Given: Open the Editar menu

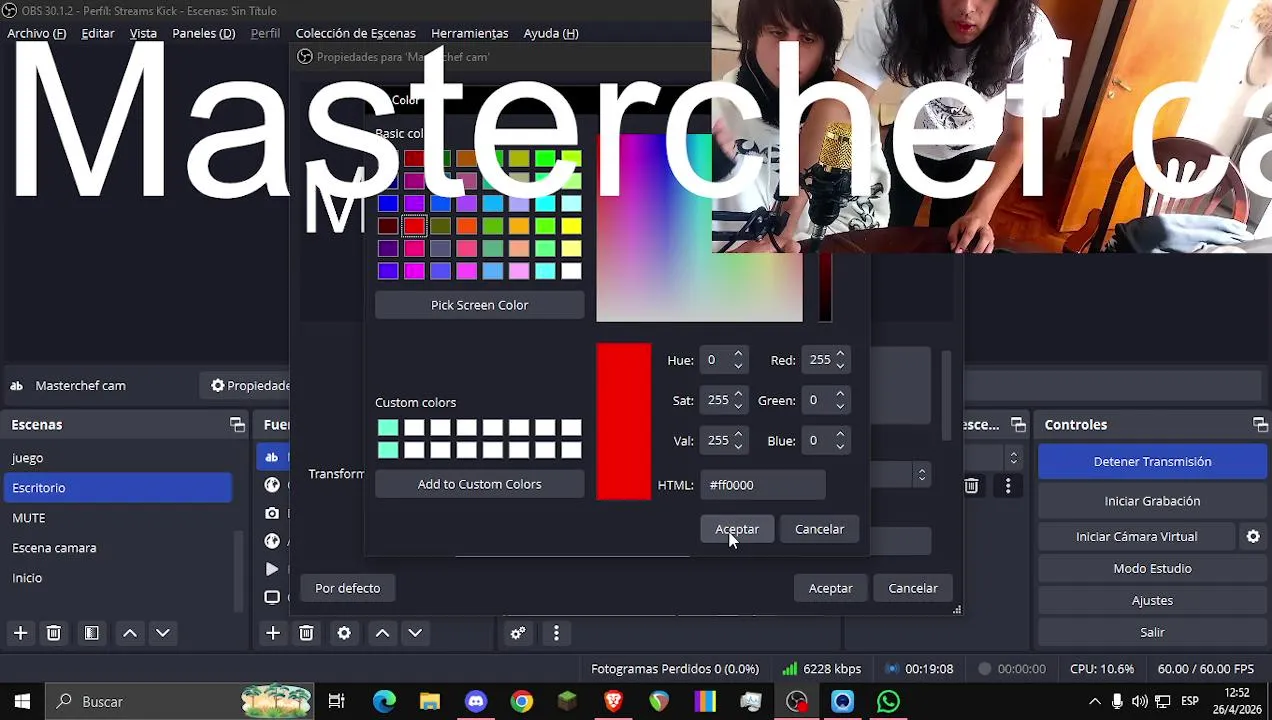Looking at the screenshot, I should tap(97, 33).
